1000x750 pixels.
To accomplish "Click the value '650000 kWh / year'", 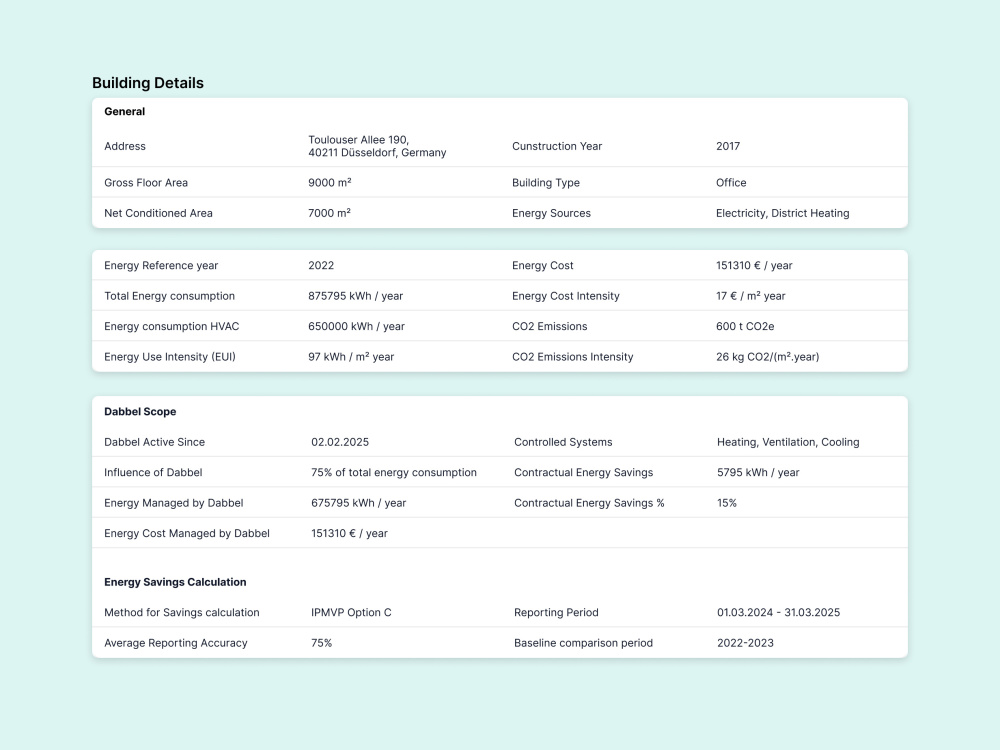I will pyautogui.click(x=357, y=327).
